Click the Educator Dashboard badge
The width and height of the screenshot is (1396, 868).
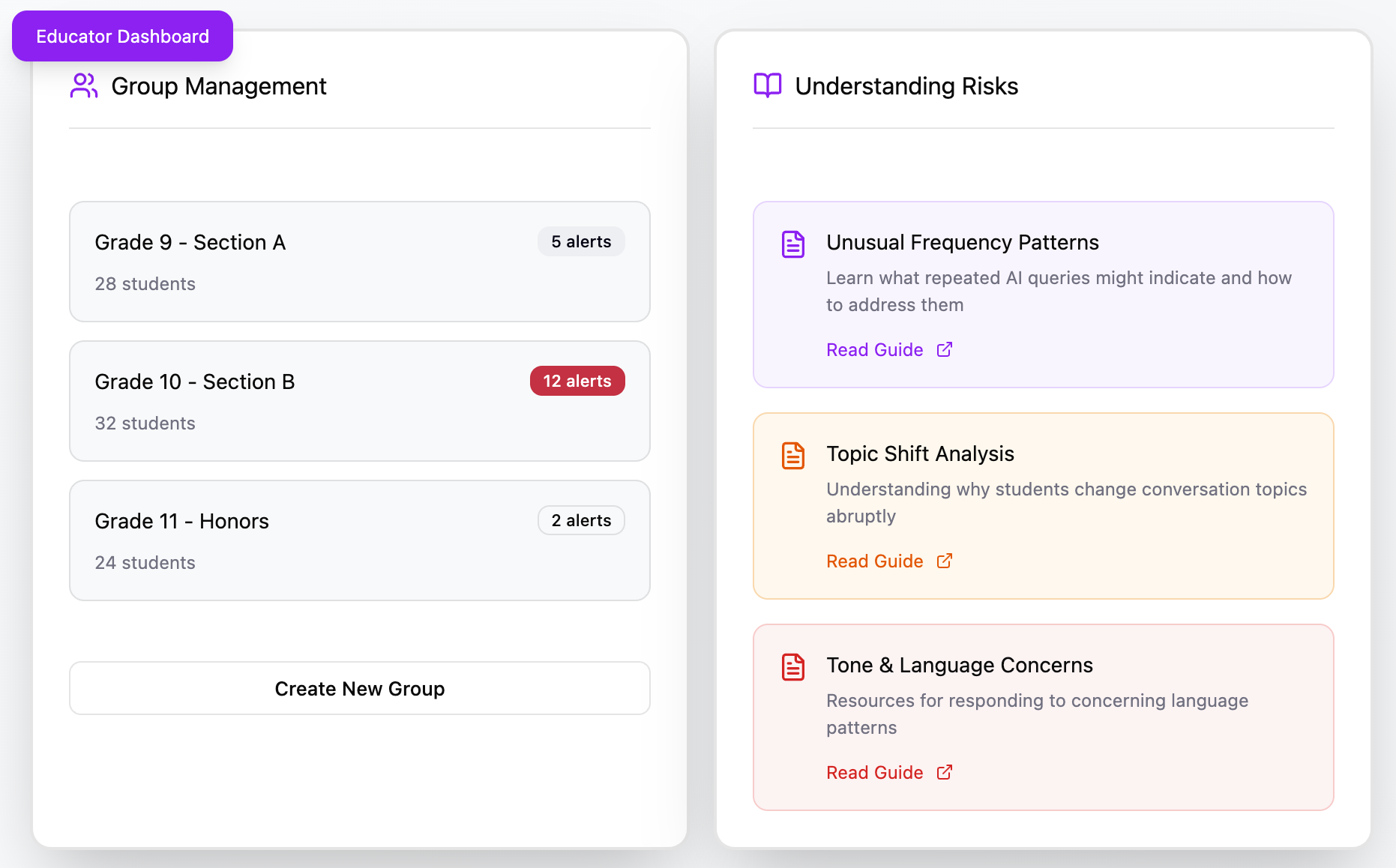pyautogui.click(x=122, y=36)
